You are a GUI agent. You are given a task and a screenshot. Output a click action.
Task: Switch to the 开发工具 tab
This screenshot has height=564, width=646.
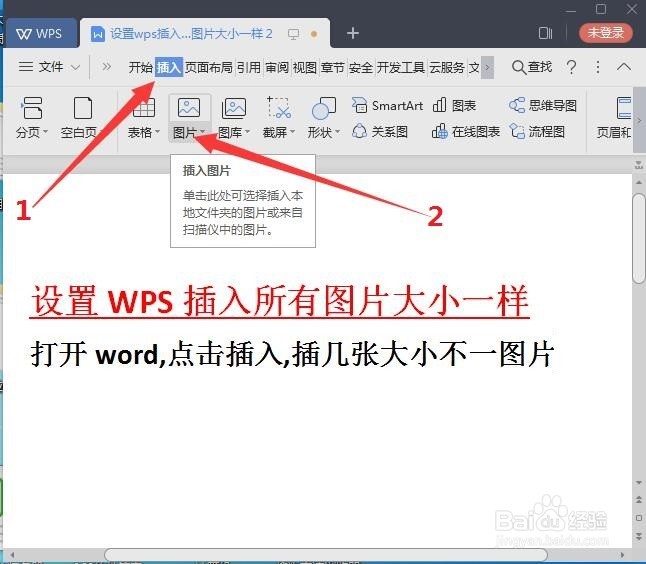400,67
